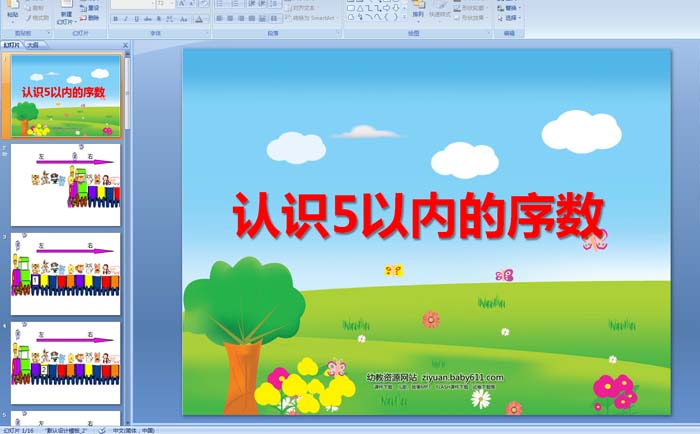
Task: Center the text
Action: pos(230,19)
